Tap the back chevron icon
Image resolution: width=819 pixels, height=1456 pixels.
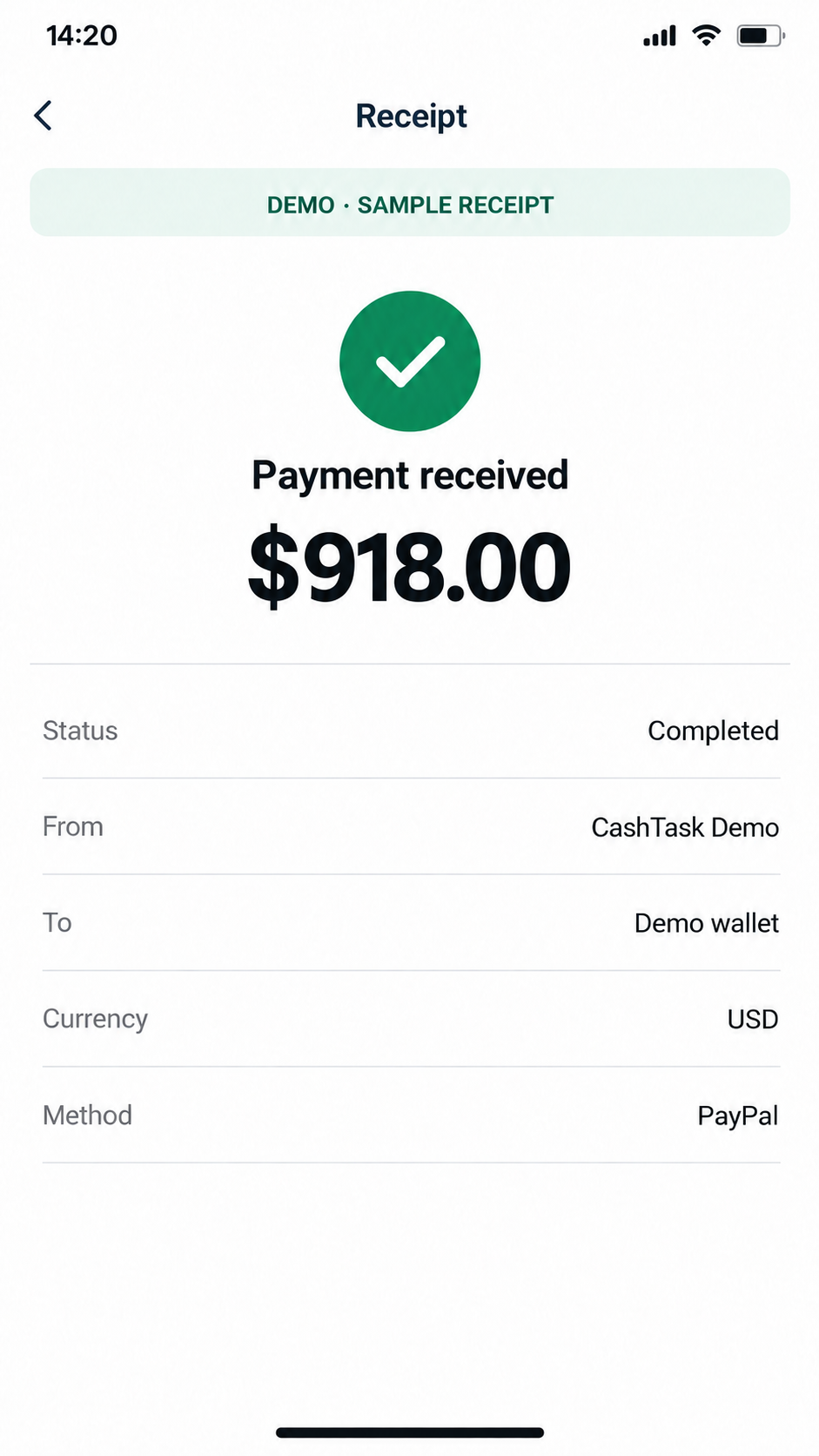point(43,115)
